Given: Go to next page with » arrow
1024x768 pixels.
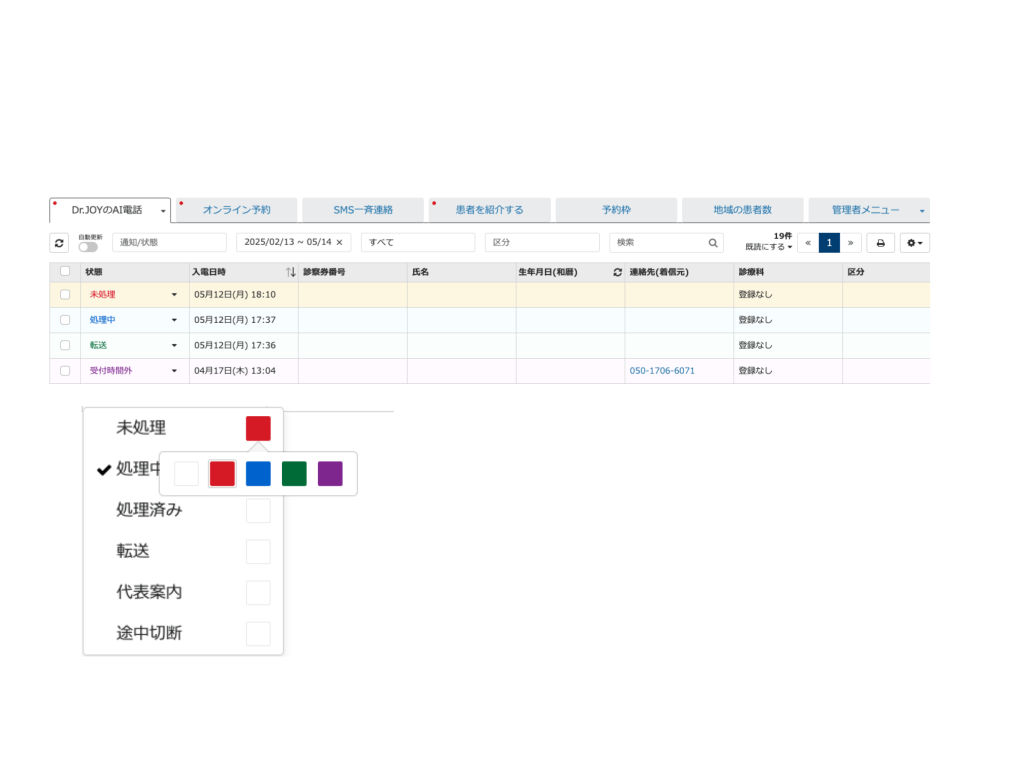Looking at the screenshot, I should (850, 243).
